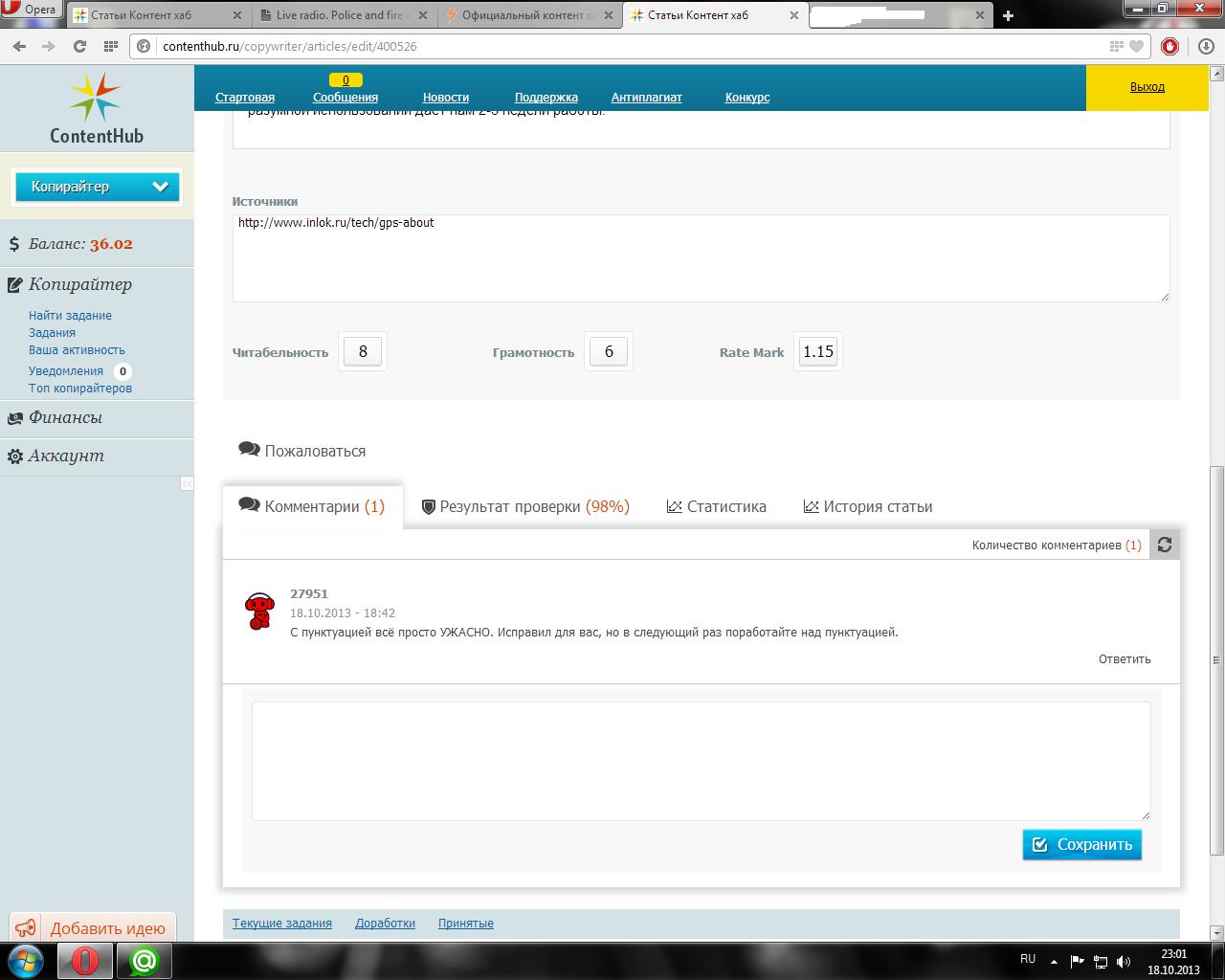Click the browser forward arrow
The width and height of the screenshot is (1225, 980).
[x=48, y=46]
